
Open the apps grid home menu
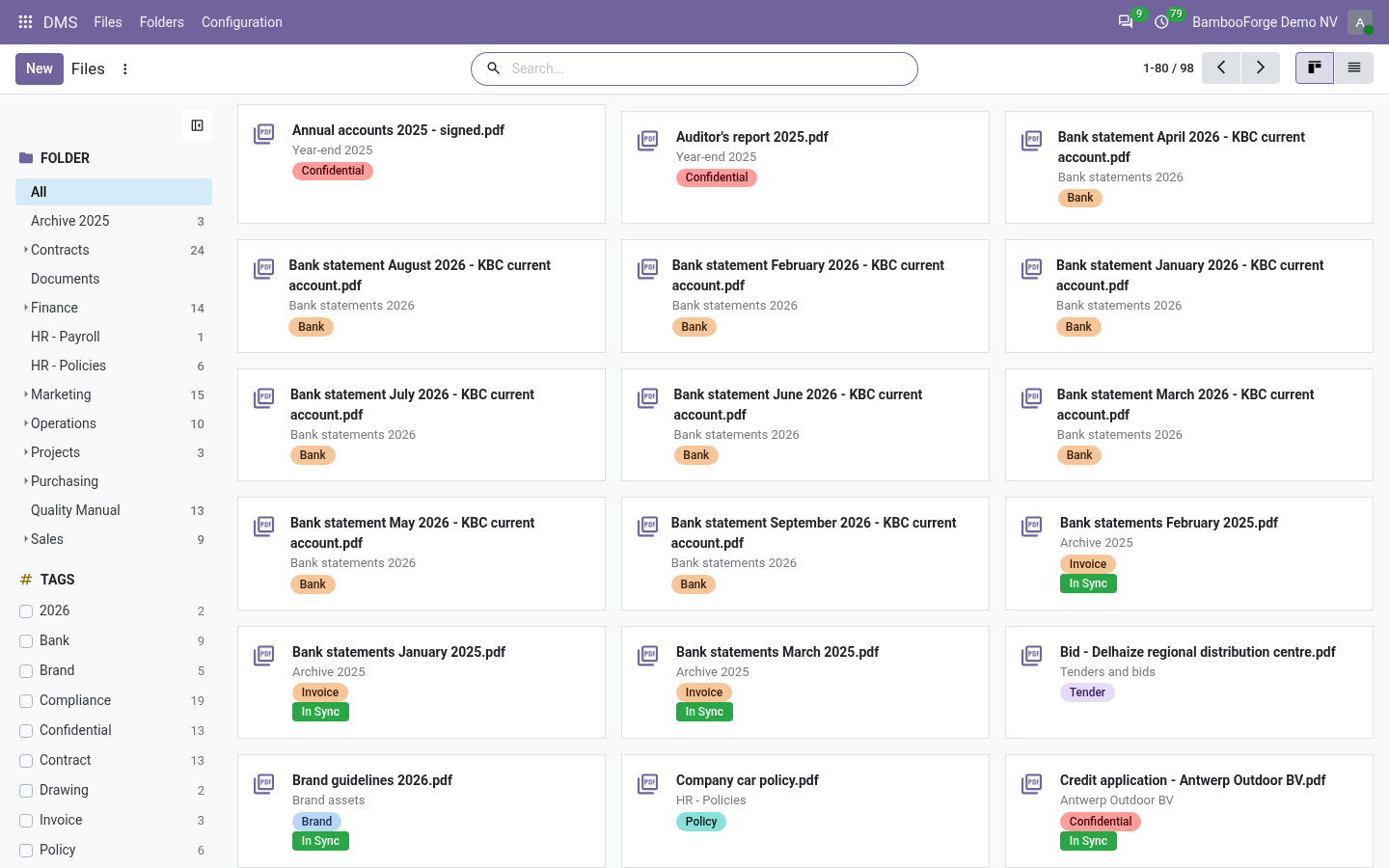[x=26, y=22]
